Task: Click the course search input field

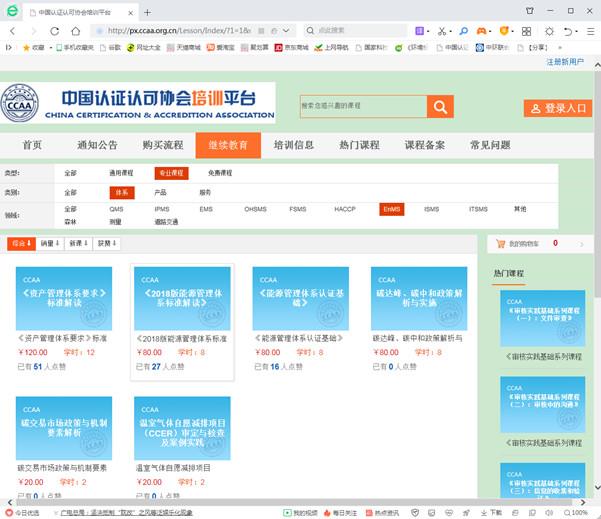Action: pyautogui.click(x=362, y=107)
